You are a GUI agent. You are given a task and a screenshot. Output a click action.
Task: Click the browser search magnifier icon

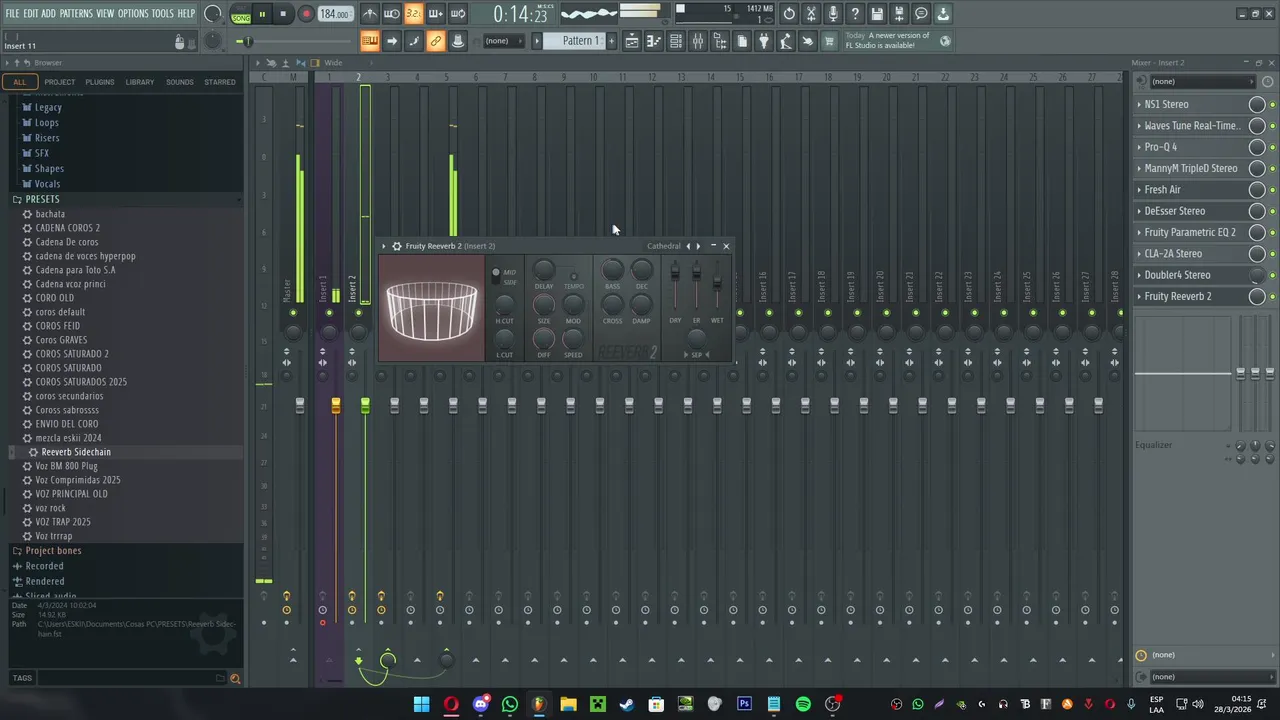coord(235,678)
